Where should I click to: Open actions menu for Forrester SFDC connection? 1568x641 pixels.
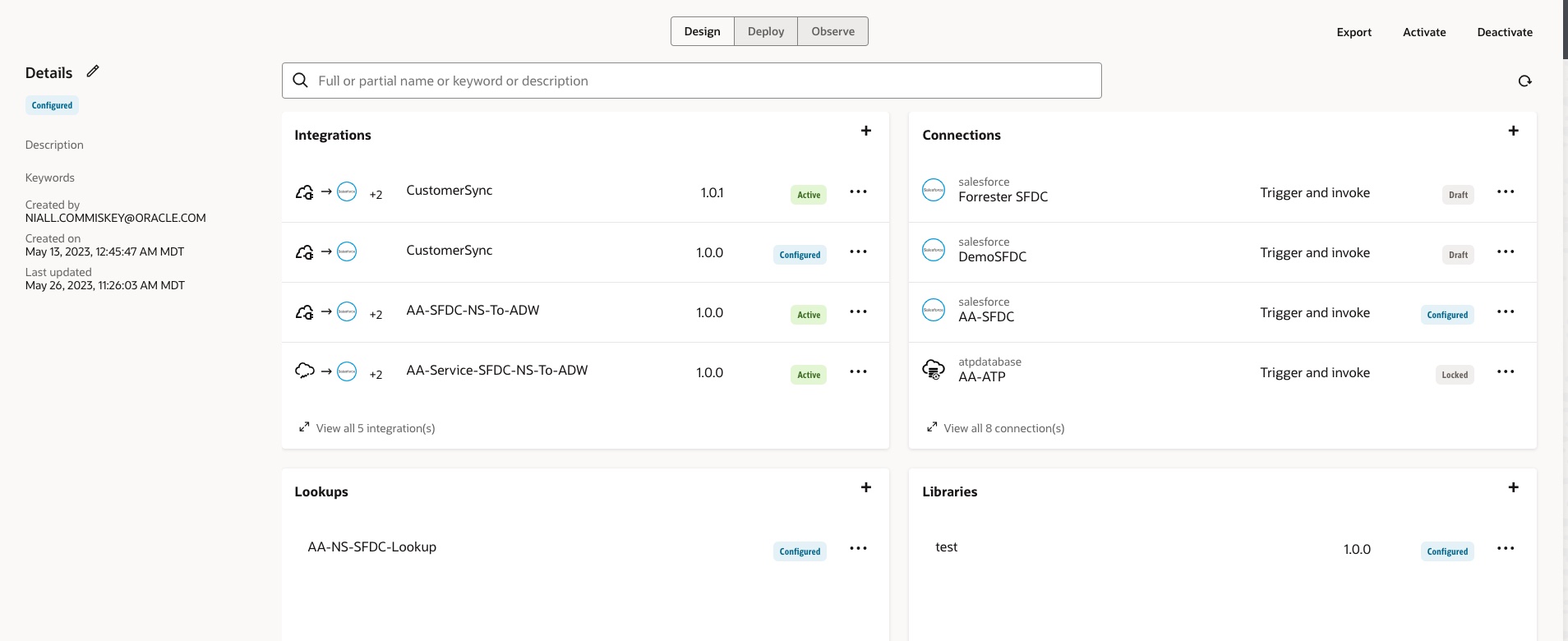coord(1506,191)
